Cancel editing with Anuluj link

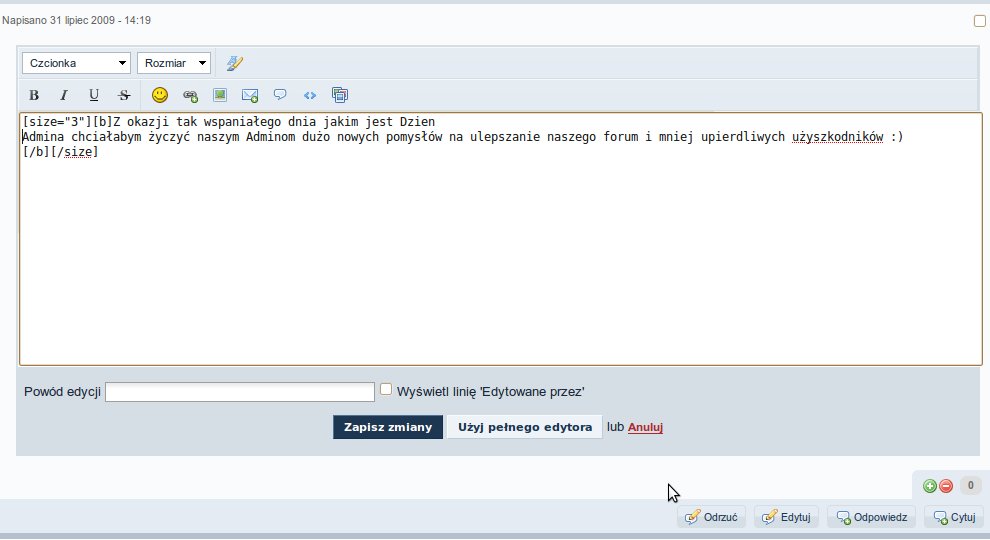point(645,427)
